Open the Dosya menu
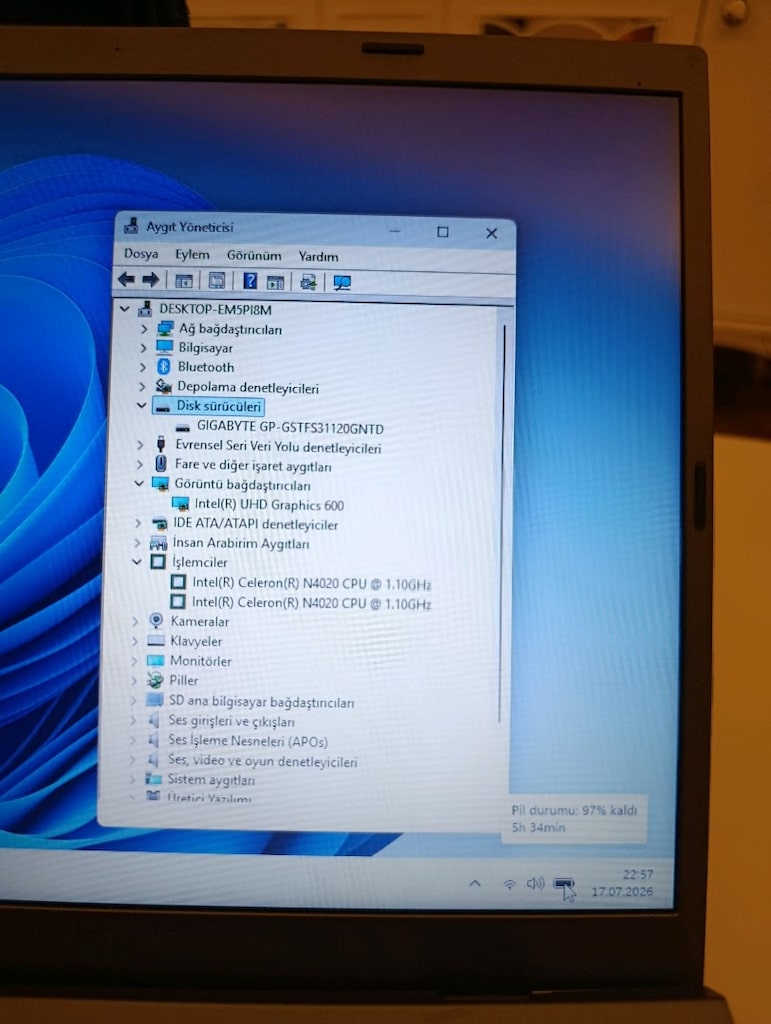 pos(141,253)
